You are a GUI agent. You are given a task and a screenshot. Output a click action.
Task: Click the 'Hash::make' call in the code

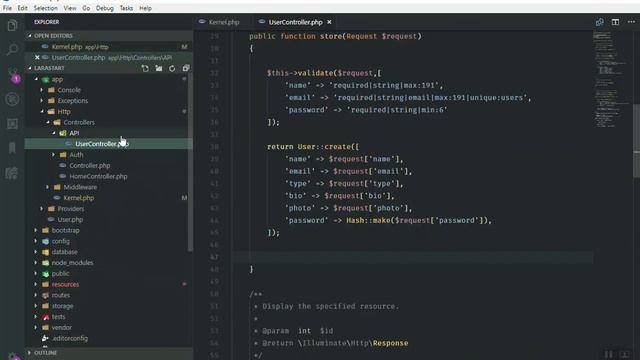(x=368, y=220)
